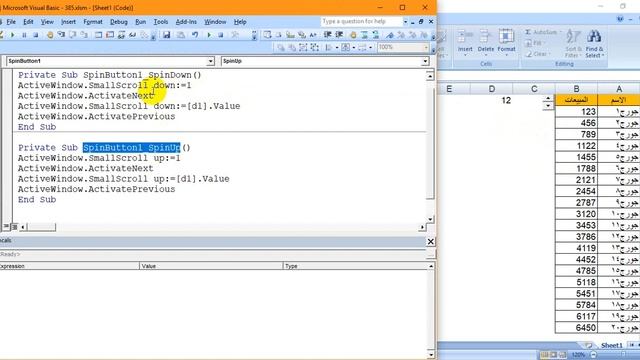The width and height of the screenshot is (640, 360).
Task: Open the Add-Ins menu
Action: coord(186,22)
